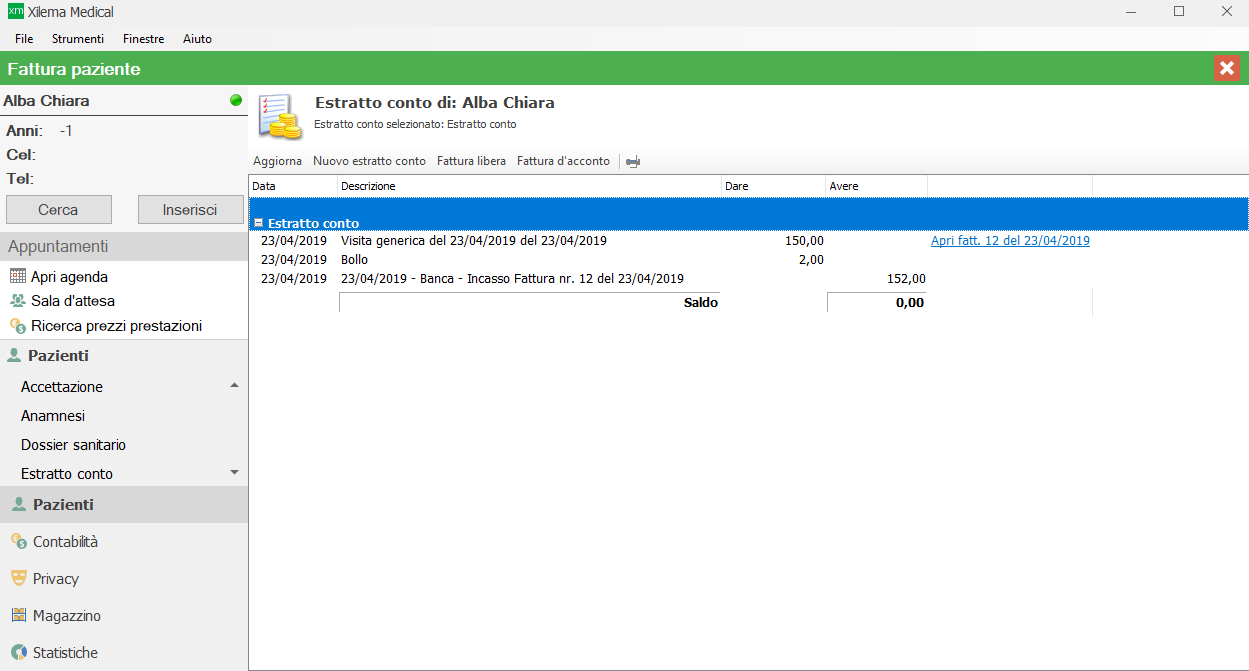The image size is (1249, 671).
Task: Click the Cerca button
Action: click(x=59, y=210)
